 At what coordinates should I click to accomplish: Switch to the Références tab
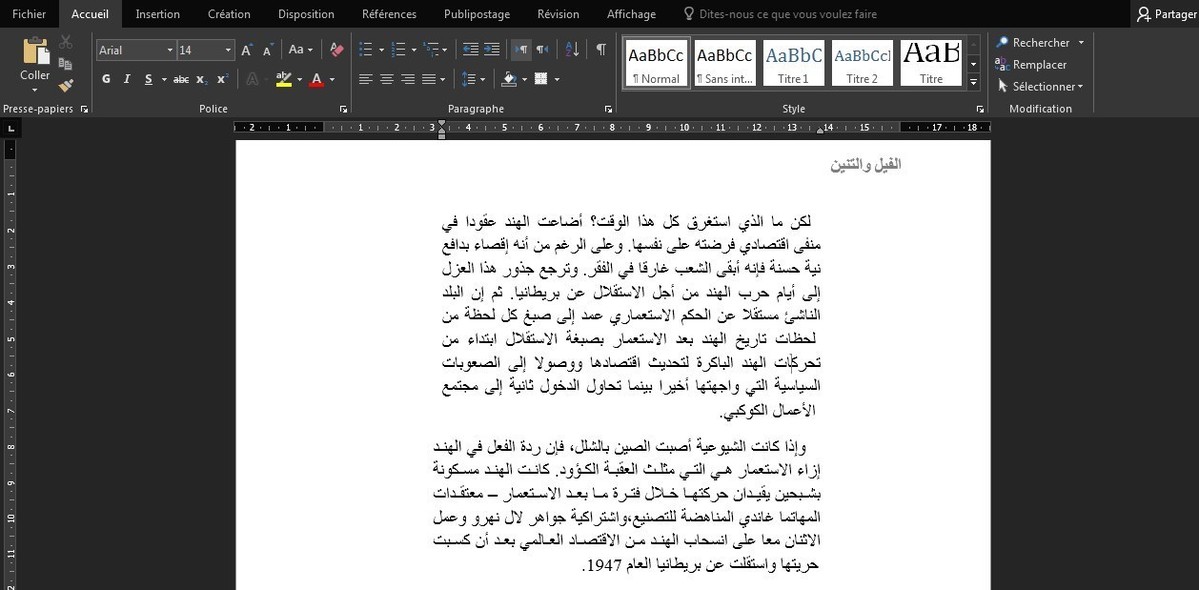[x=389, y=14]
